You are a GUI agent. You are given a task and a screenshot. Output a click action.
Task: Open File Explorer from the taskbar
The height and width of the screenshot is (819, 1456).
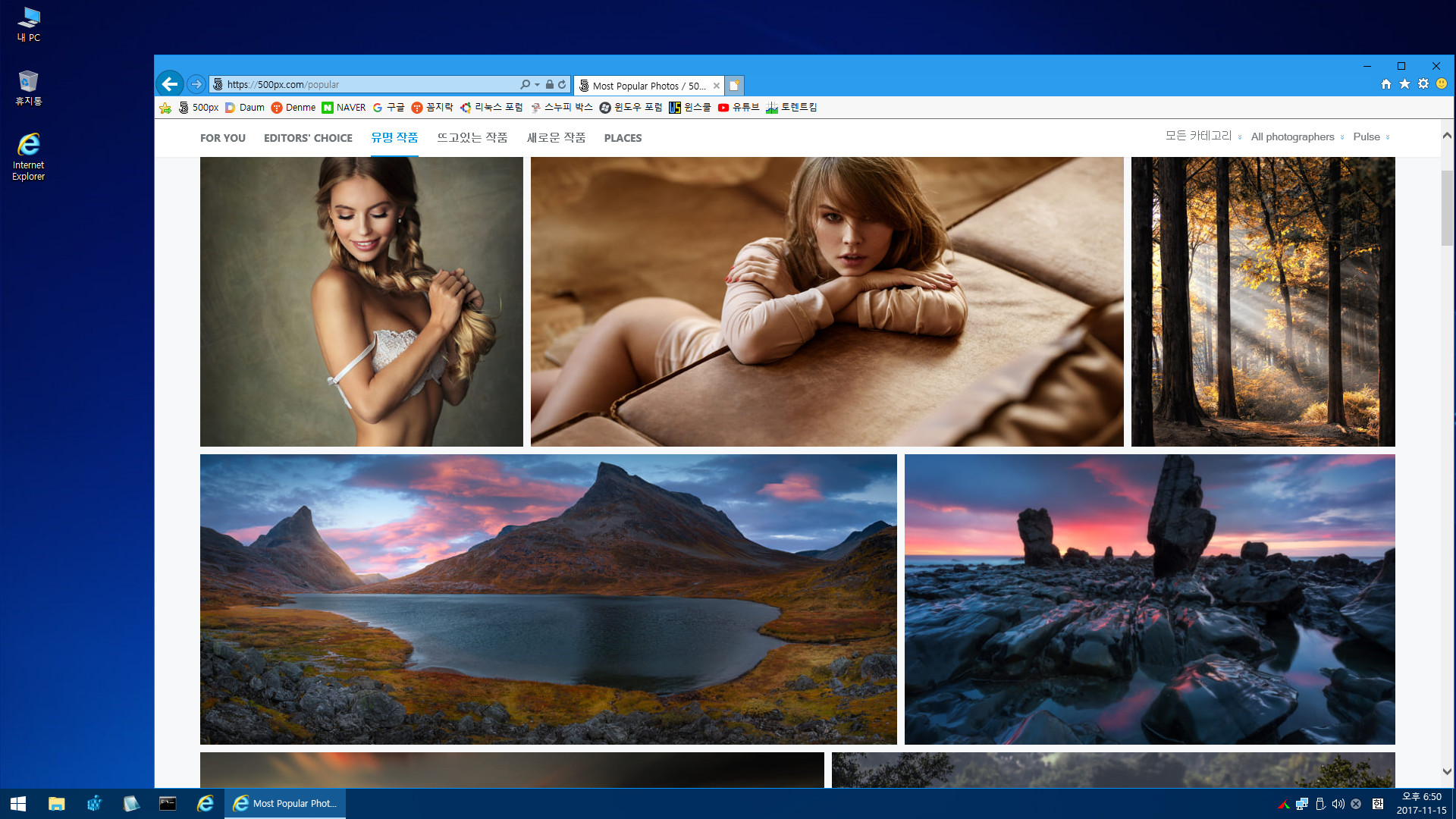tap(56, 803)
